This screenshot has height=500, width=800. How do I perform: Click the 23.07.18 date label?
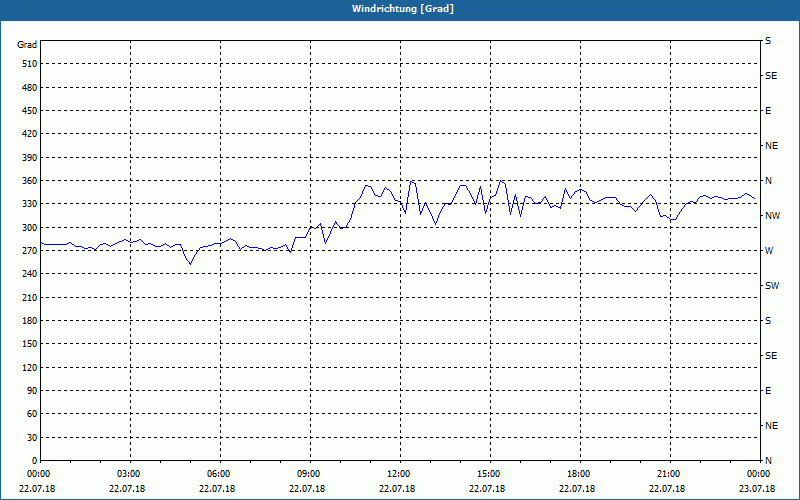(757, 489)
